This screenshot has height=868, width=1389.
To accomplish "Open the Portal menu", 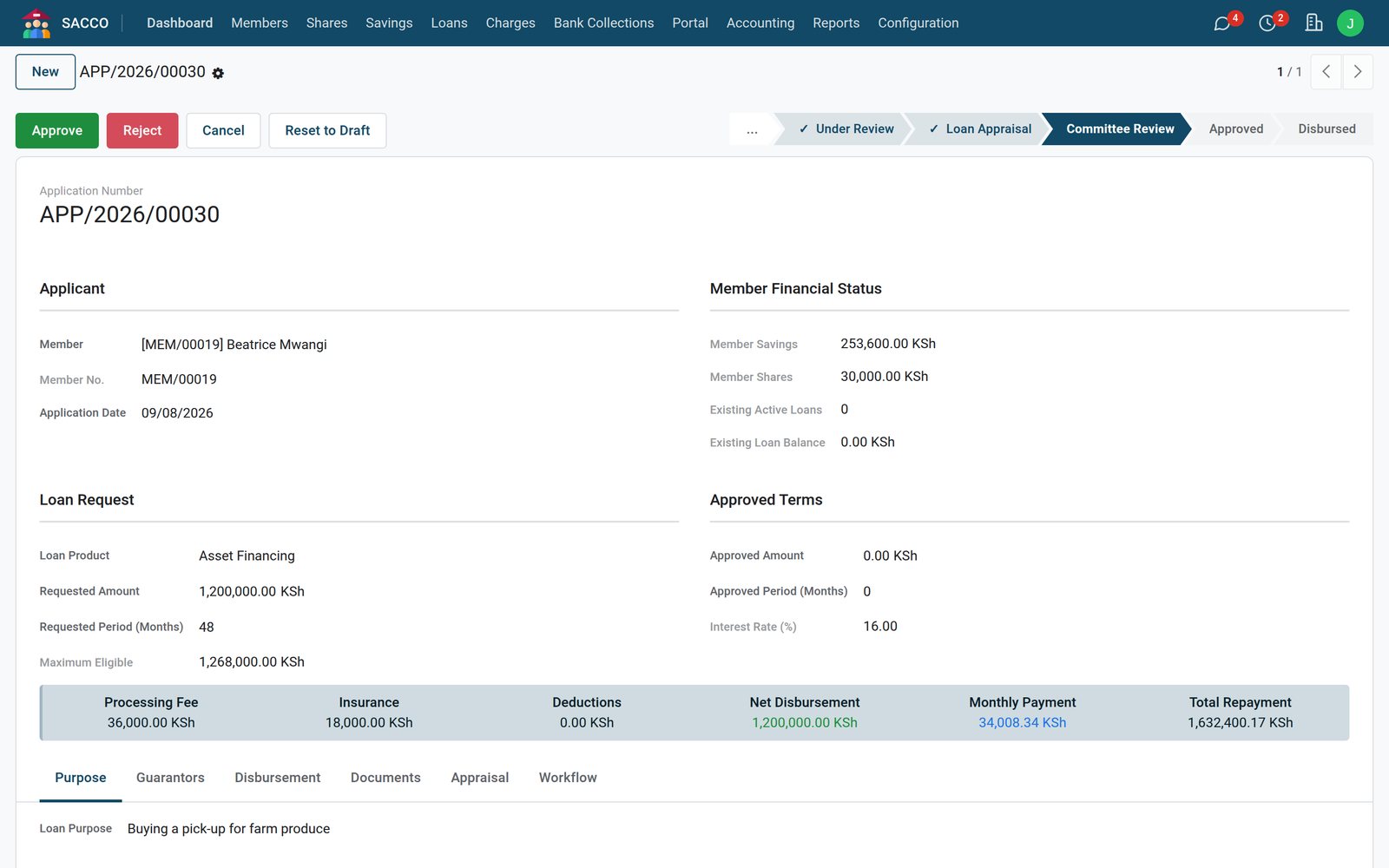I will click(690, 23).
